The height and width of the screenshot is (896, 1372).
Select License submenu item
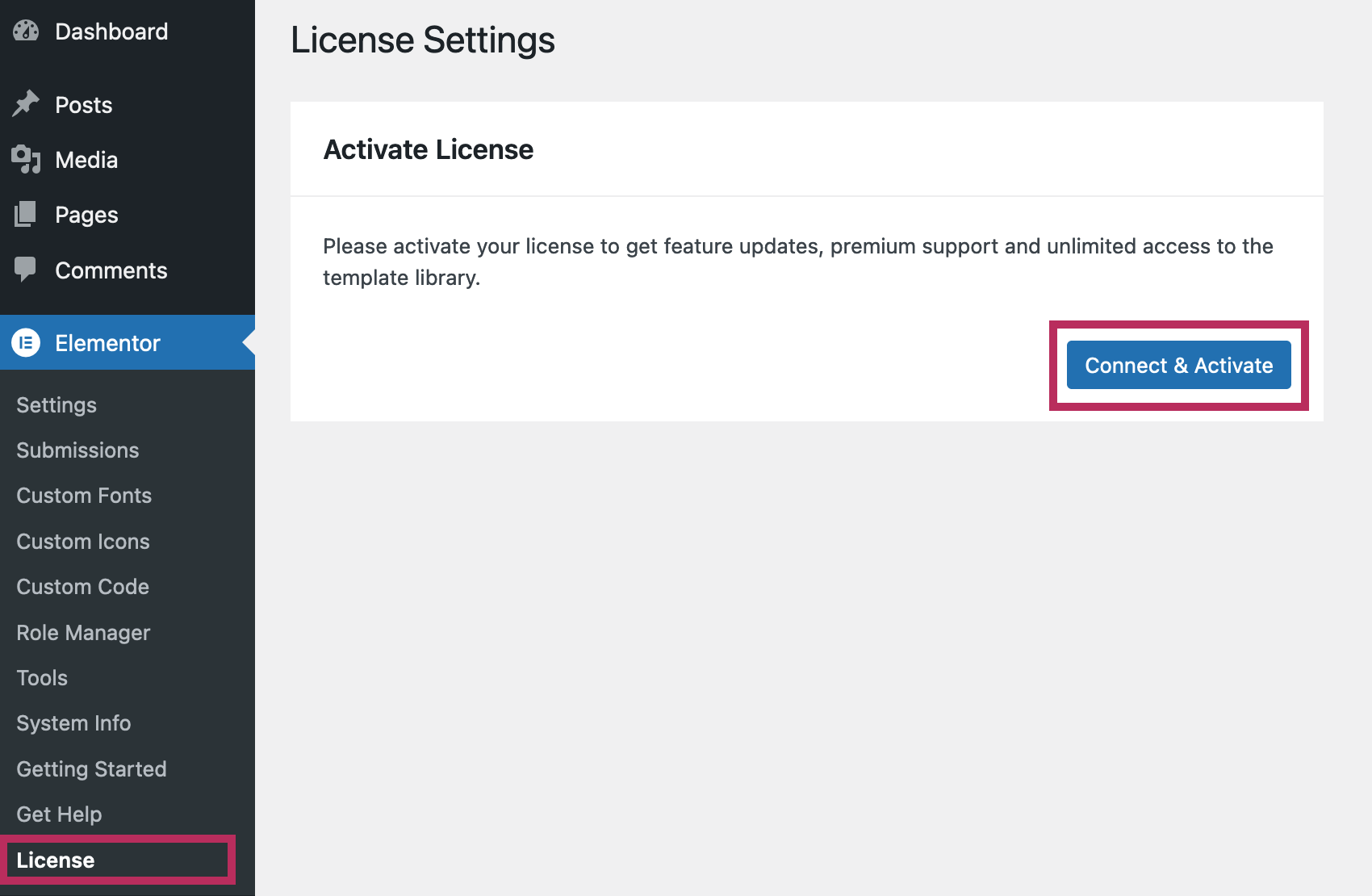pos(56,860)
